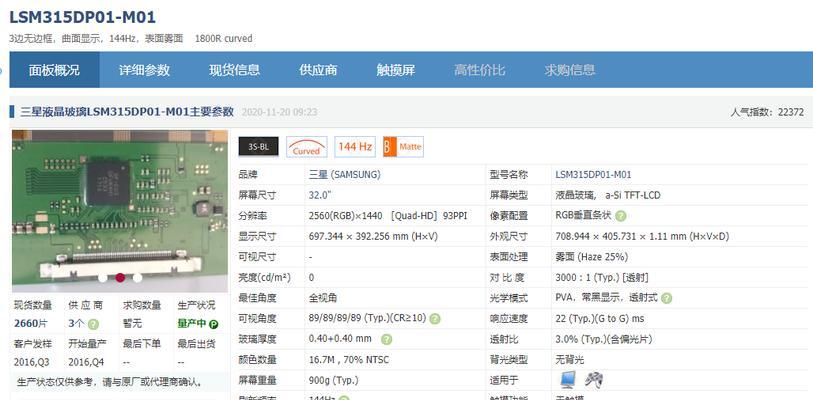Select the first image carousel dot
The image size is (813, 400).
tap(103, 278)
